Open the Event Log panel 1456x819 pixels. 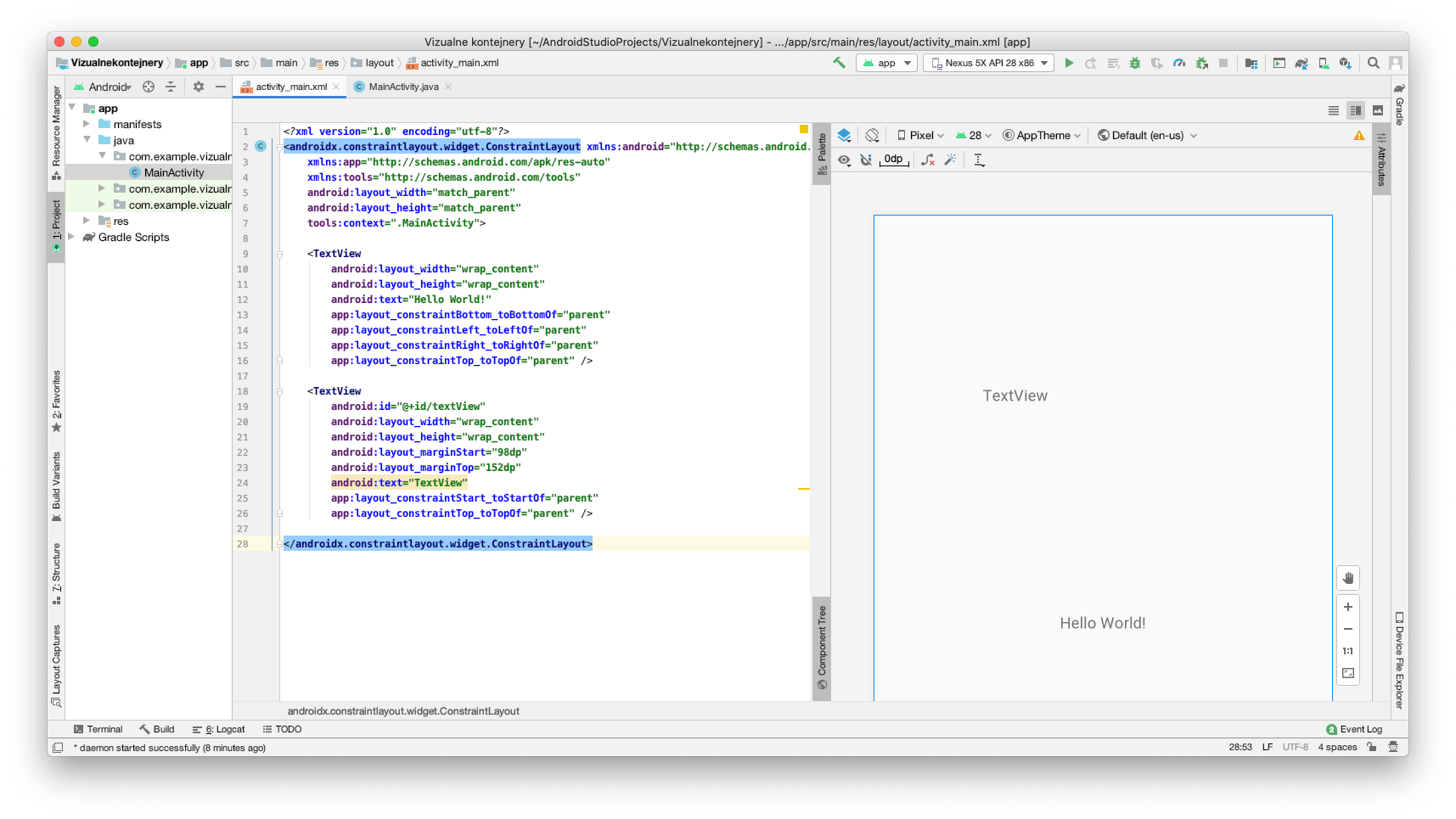click(1354, 729)
